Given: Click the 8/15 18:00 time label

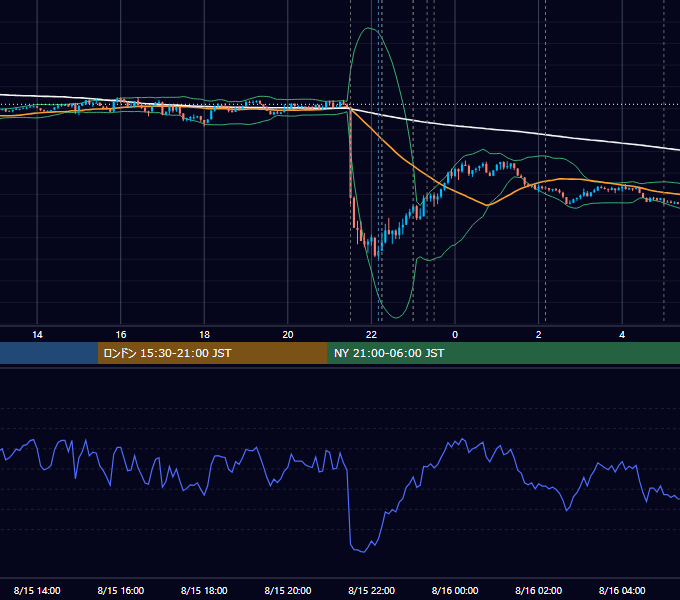Looking at the screenshot, I should [204, 590].
